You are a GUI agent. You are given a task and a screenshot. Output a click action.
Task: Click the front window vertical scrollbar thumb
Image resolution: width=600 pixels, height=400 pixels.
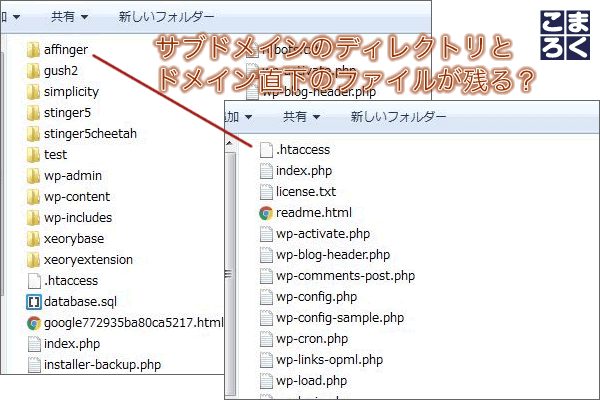coord(230,274)
